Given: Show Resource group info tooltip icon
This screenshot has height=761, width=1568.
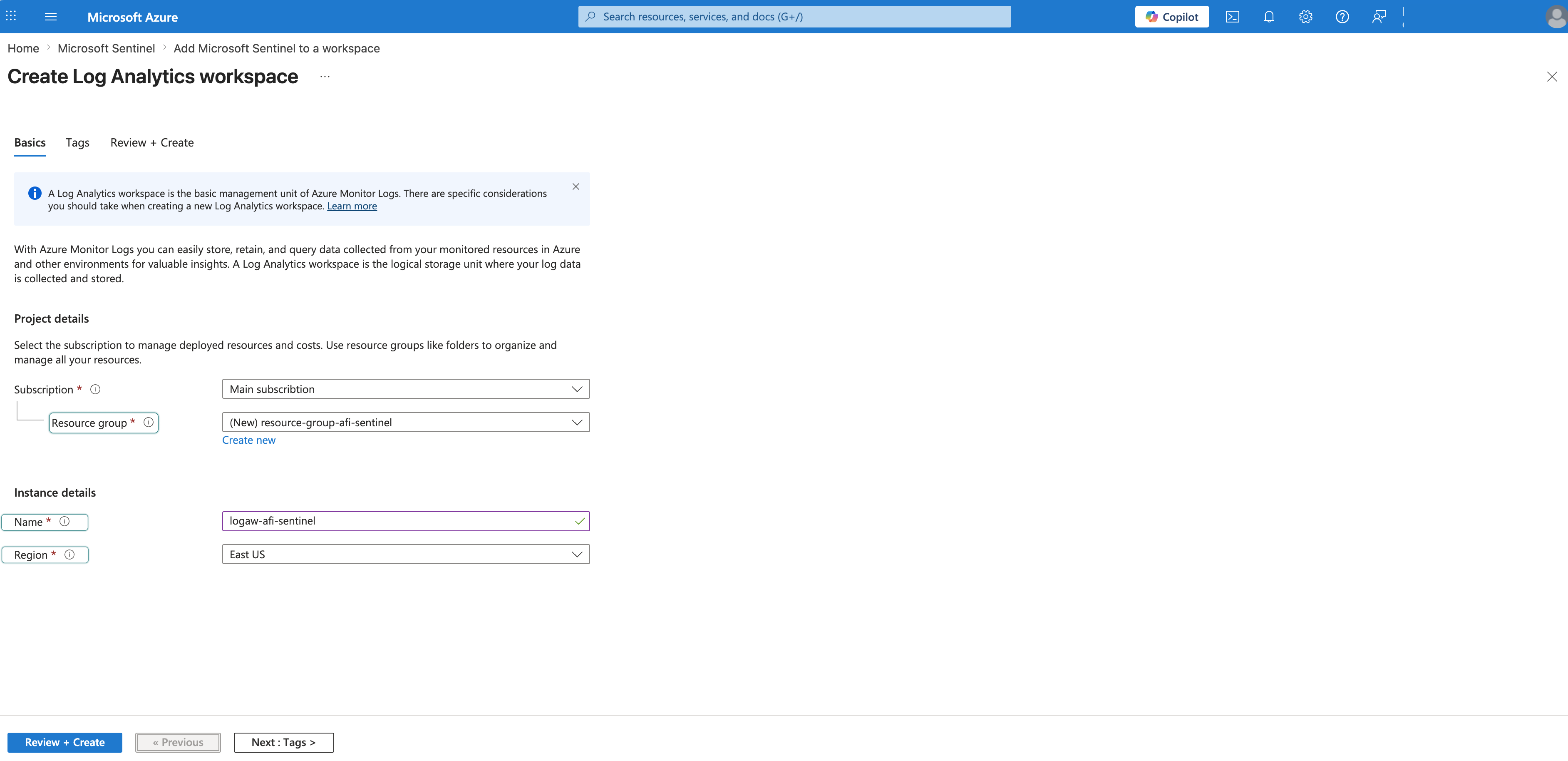Looking at the screenshot, I should [x=149, y=423].
